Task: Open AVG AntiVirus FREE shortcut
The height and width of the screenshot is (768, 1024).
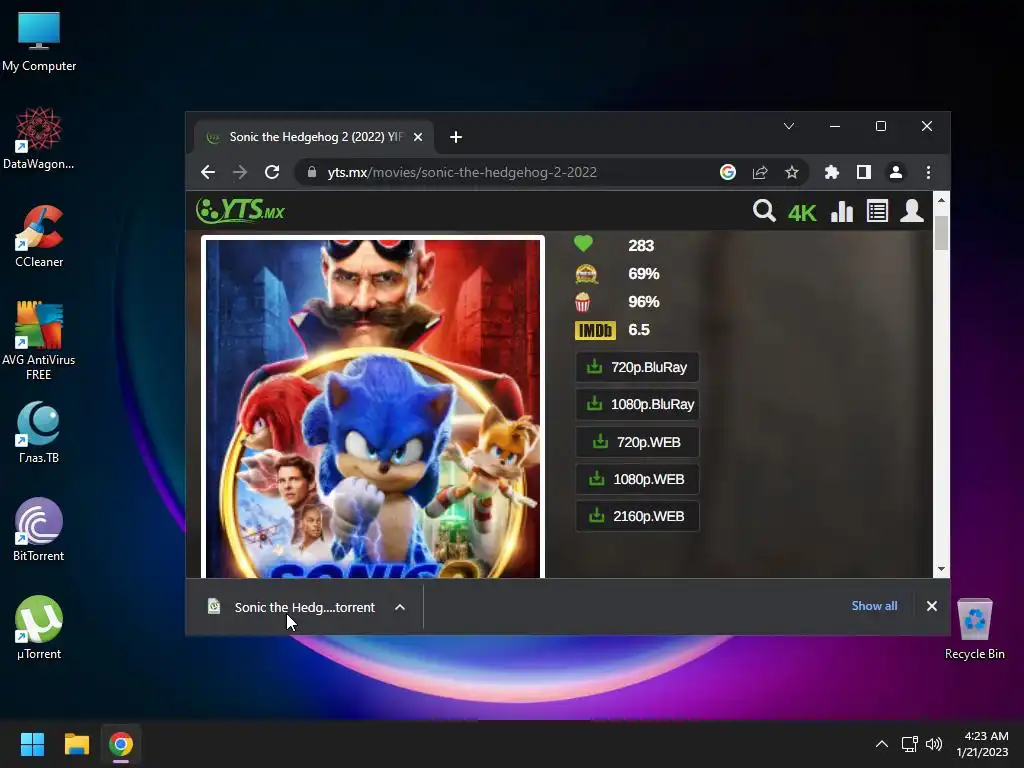Action: (x=39, y=341)
